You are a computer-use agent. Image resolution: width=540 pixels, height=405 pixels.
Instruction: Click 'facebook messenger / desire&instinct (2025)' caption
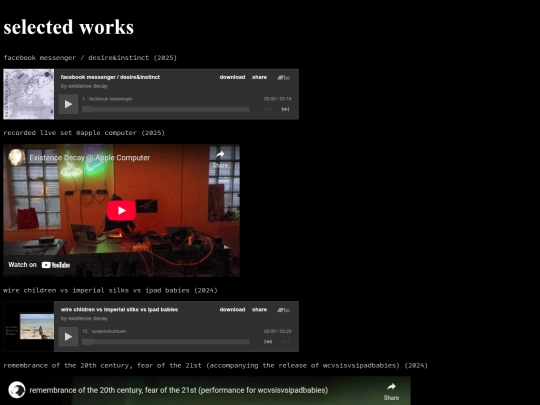pos(90,58)
